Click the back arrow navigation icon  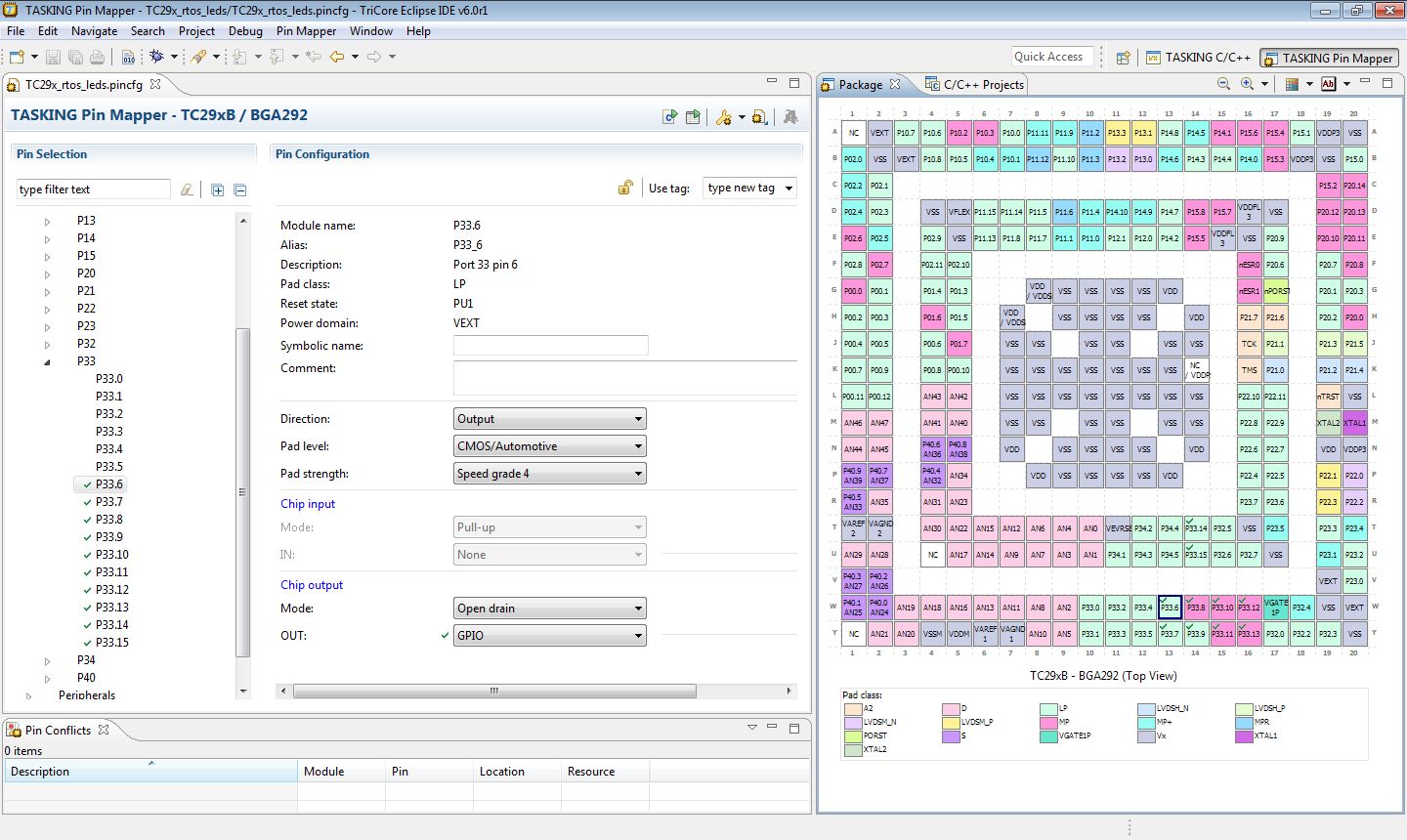pyautogui.click(x=337, y=57)
